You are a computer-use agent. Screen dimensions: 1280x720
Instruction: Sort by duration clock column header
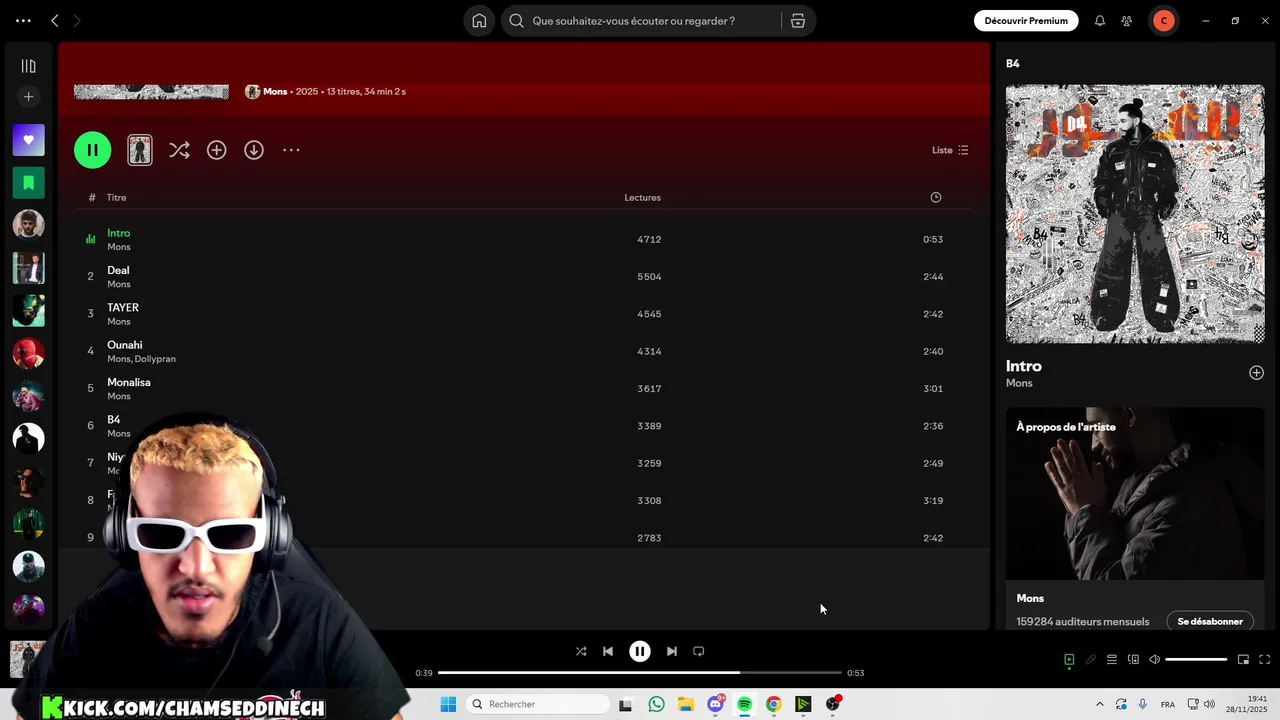point(936,197)
